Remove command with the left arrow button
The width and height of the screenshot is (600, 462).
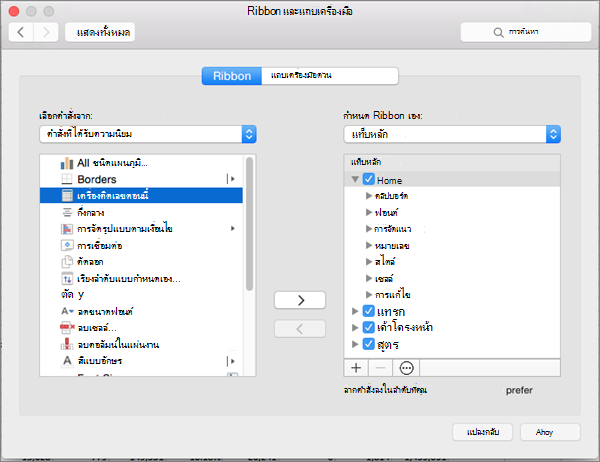click(x=300, y=329)
